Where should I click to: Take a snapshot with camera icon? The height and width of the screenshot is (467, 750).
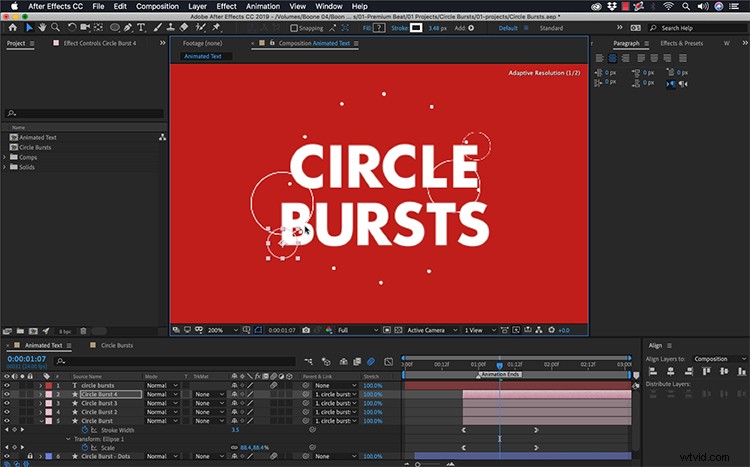pyautogui.click(x=306, y=330)
